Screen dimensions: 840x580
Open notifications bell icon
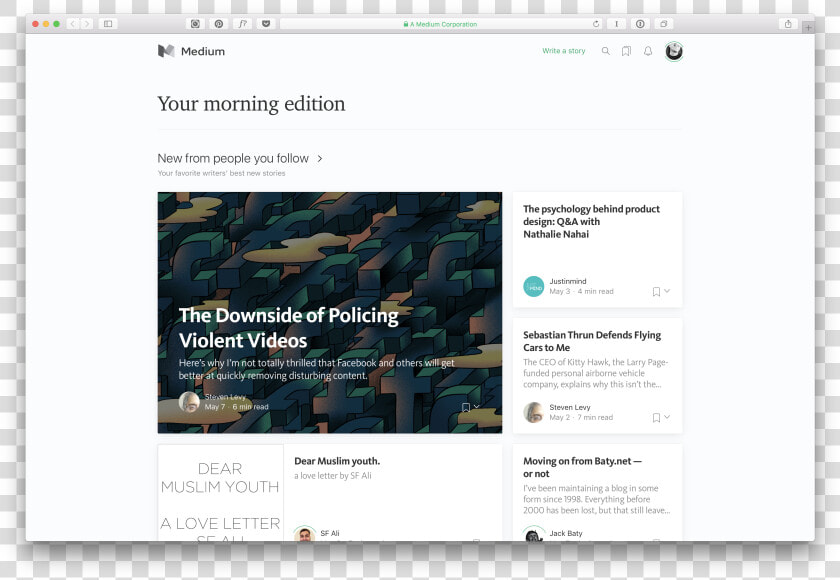coord(648,51)
